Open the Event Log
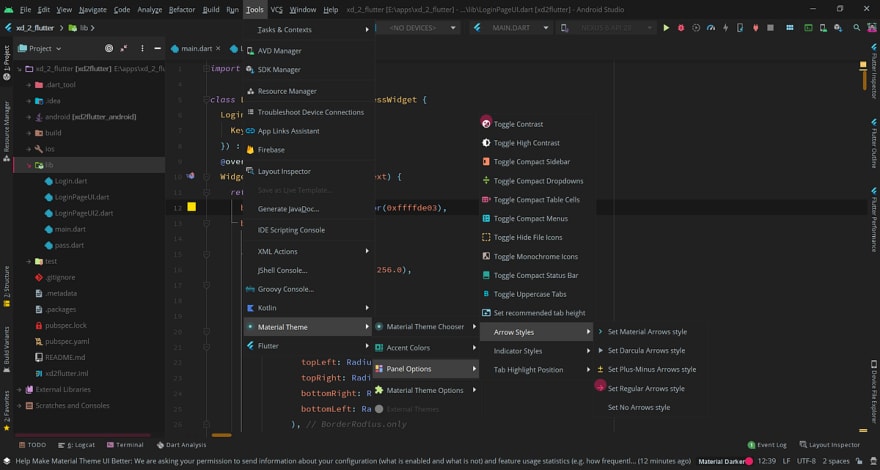This screenshot has width=880, height=470. pos(767,445)
